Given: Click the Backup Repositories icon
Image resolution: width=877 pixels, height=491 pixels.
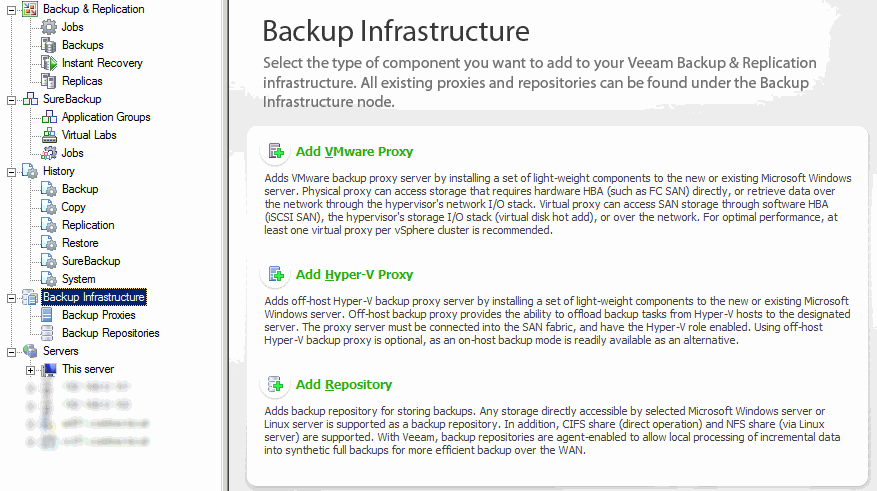Looking at the screenshot, I should pyautogui.click(x=48, y=333).
